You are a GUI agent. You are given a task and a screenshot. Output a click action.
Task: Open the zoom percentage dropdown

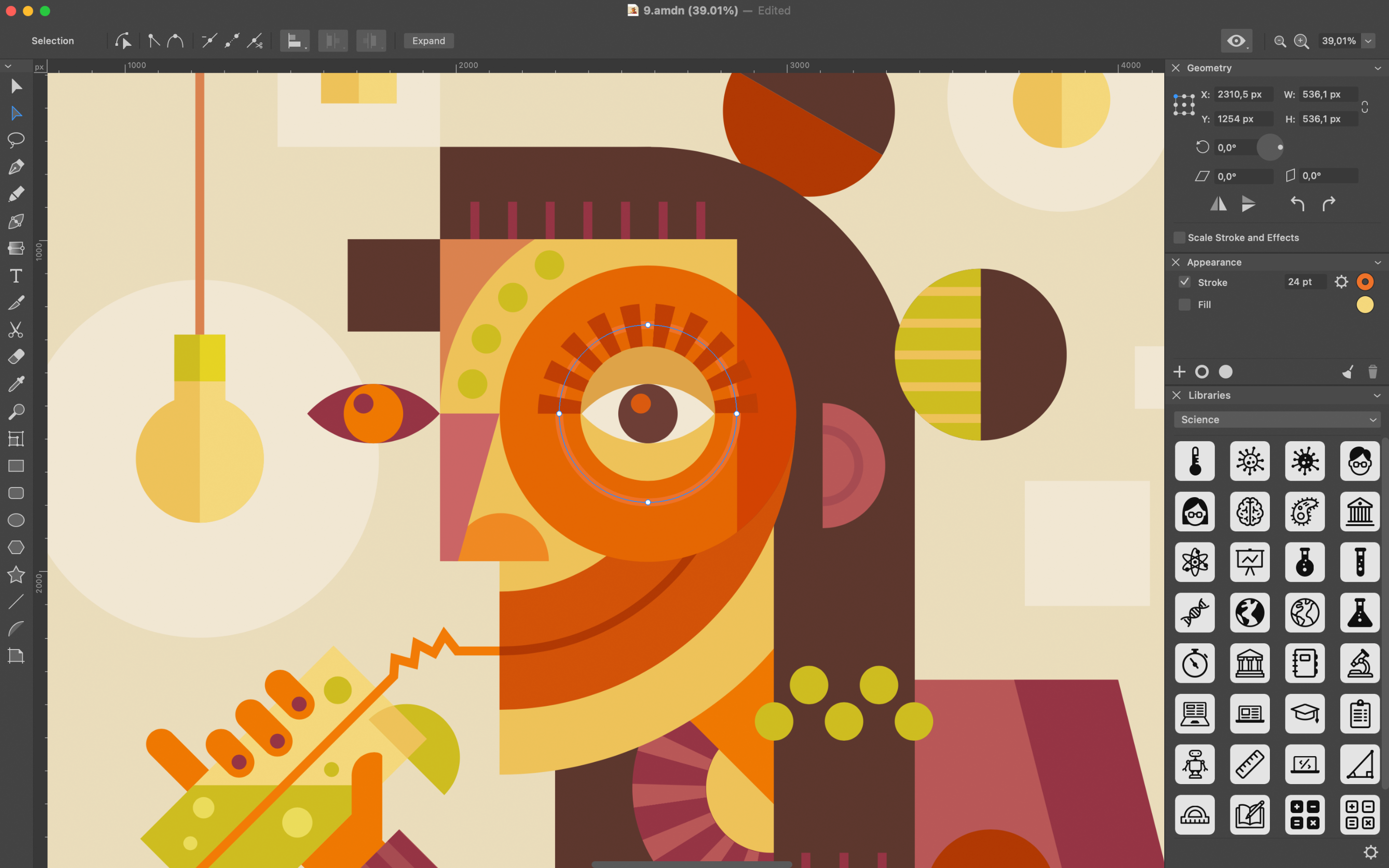pos(1368,41)
